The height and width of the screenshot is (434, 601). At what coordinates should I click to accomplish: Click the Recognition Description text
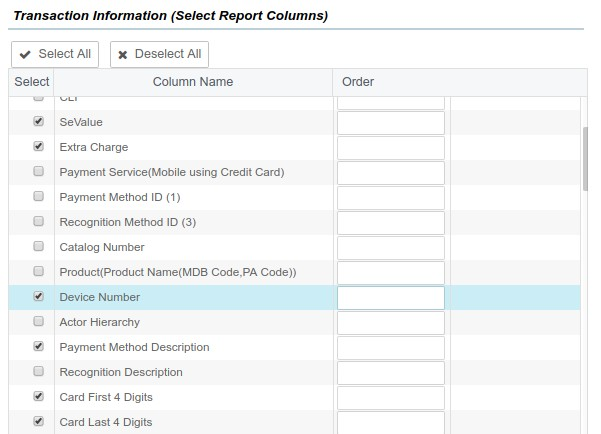pos(121,372)
